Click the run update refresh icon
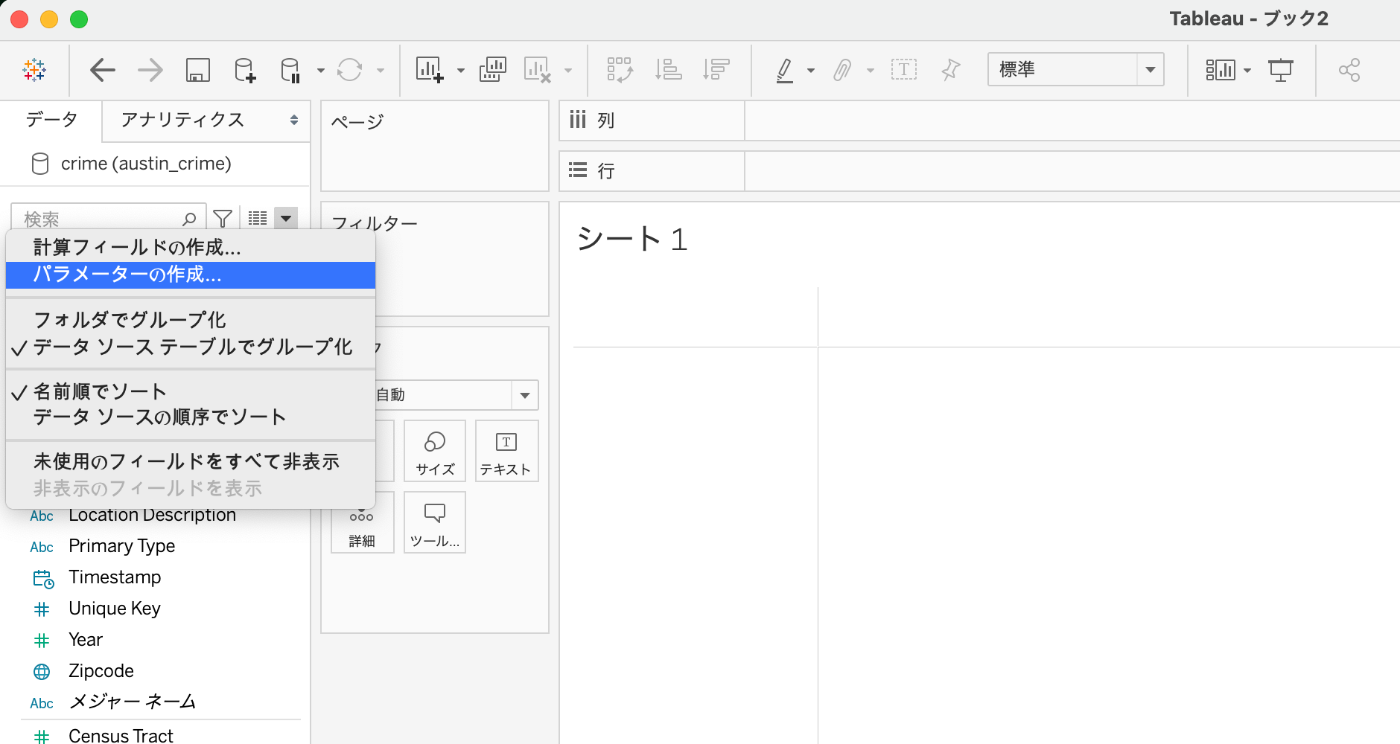1400x744 pixels. click(x=350, y=70)
